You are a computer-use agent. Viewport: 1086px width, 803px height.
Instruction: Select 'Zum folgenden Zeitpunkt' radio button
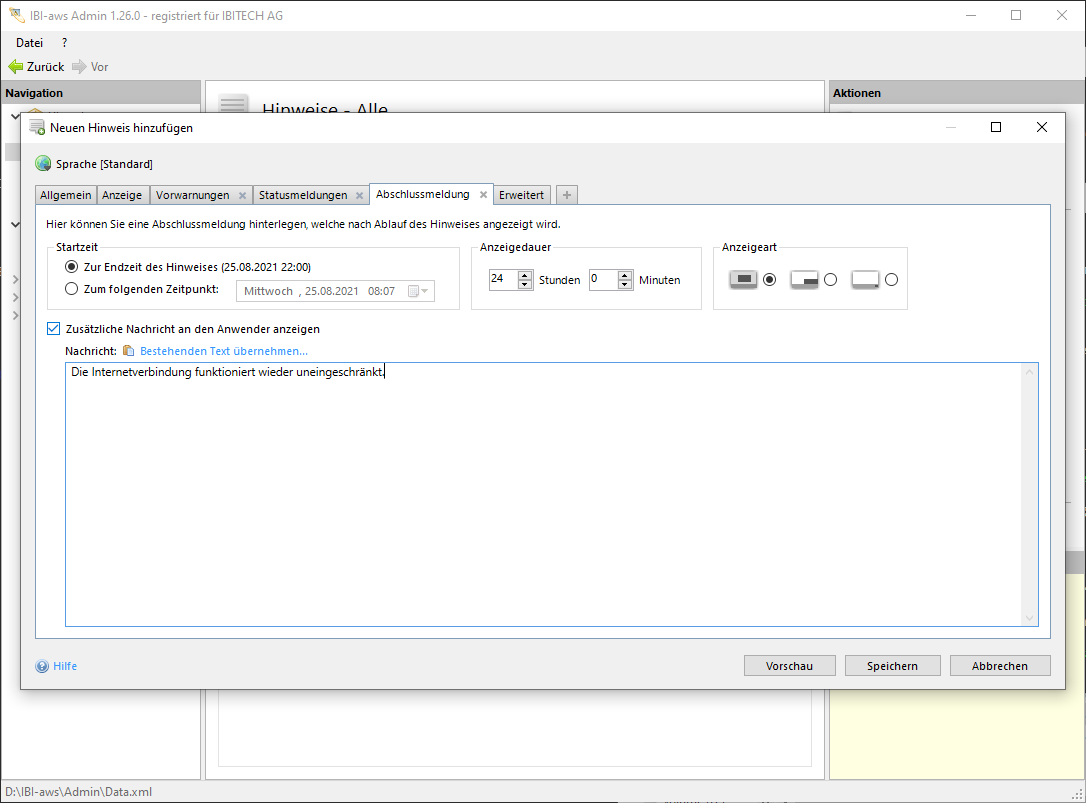click(x=71, y=289)
